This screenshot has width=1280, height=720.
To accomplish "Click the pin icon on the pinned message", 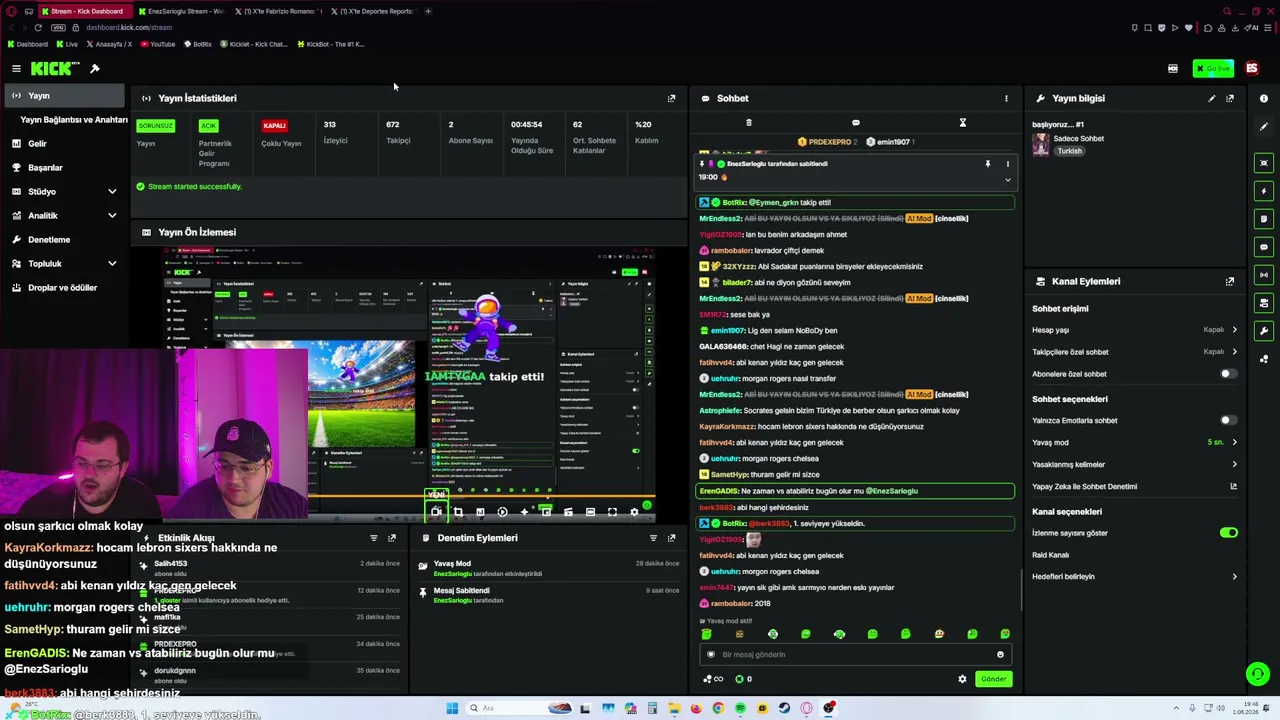I will pyautogui.click(x=987, y=164).
